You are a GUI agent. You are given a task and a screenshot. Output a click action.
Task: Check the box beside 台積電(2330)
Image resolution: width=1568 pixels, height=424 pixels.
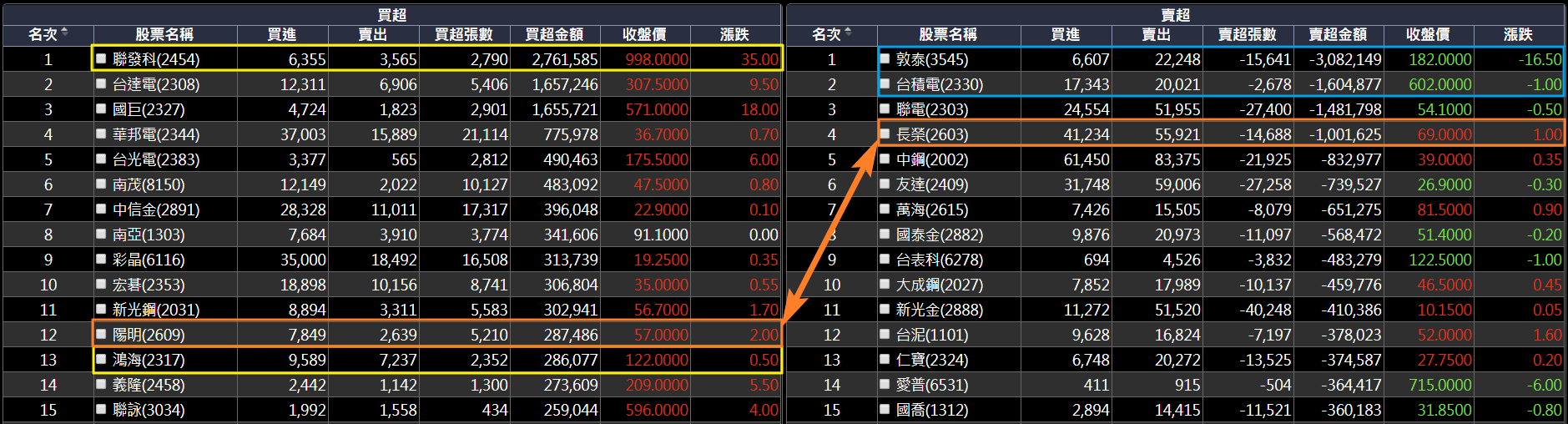click(x=885, y=84)
